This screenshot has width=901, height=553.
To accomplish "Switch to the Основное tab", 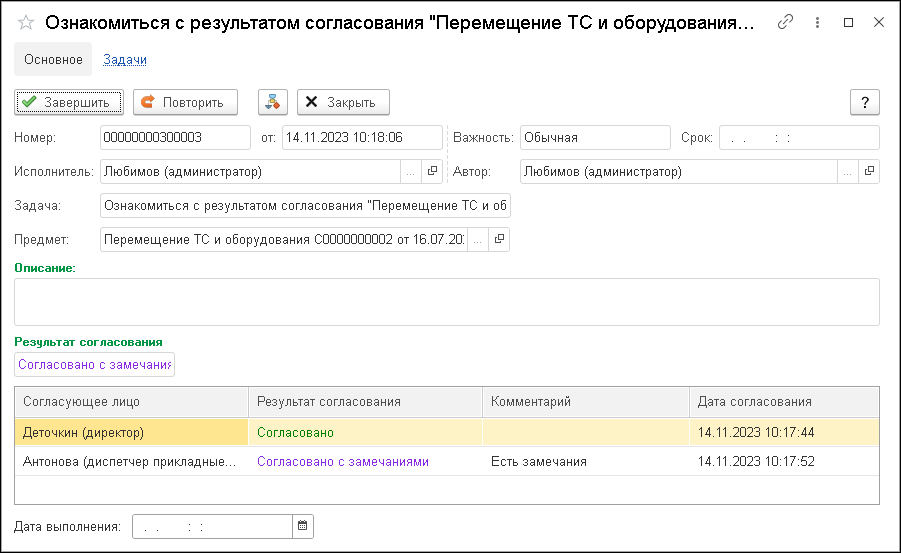I will pyautogui.click(x=53, y=59).
